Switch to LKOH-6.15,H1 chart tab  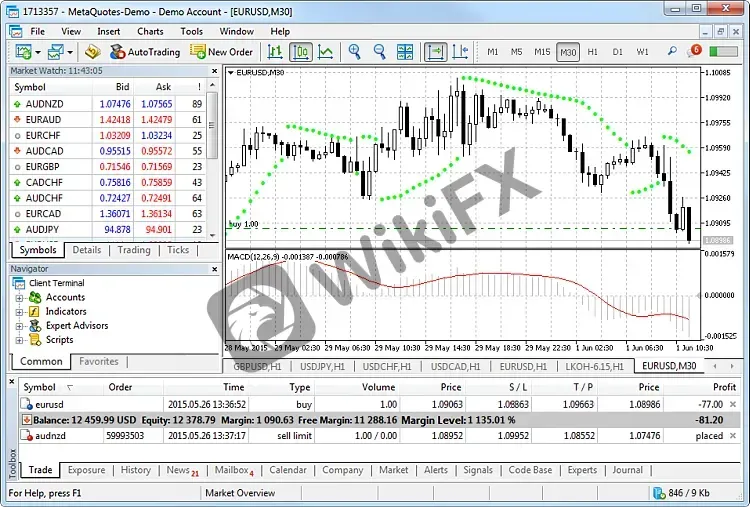(595, 367)
